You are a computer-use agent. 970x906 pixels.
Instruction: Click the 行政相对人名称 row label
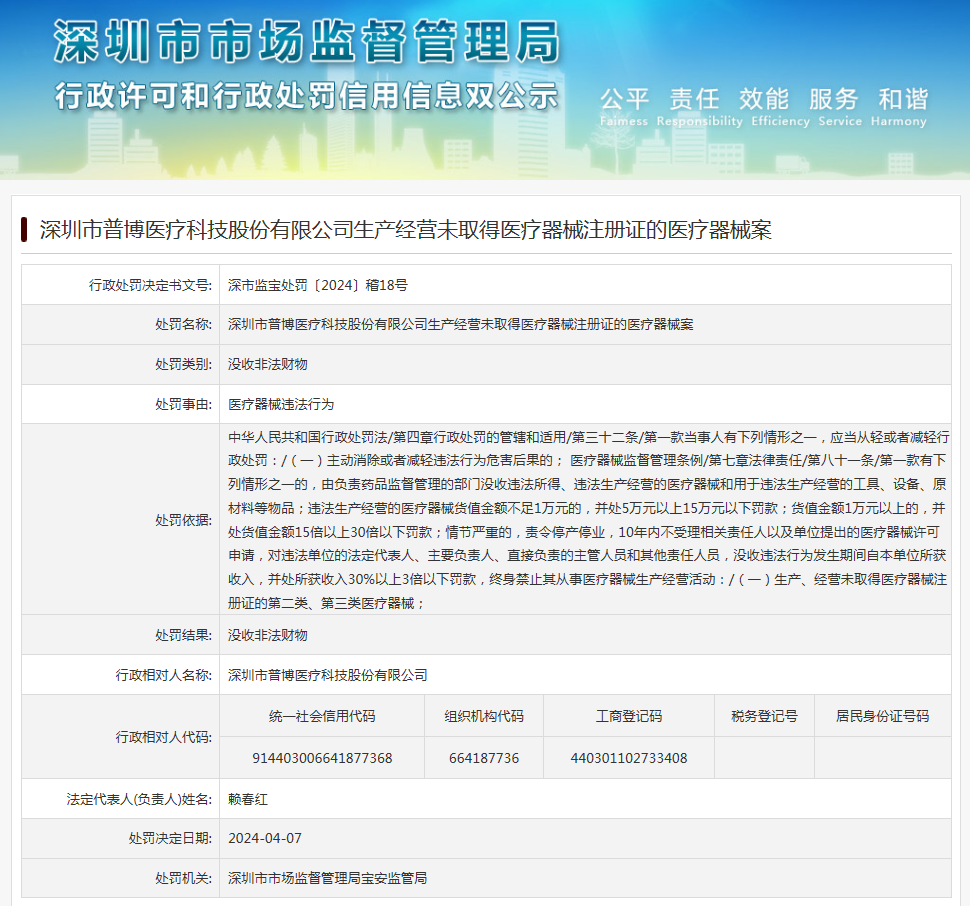click(164, 675)
